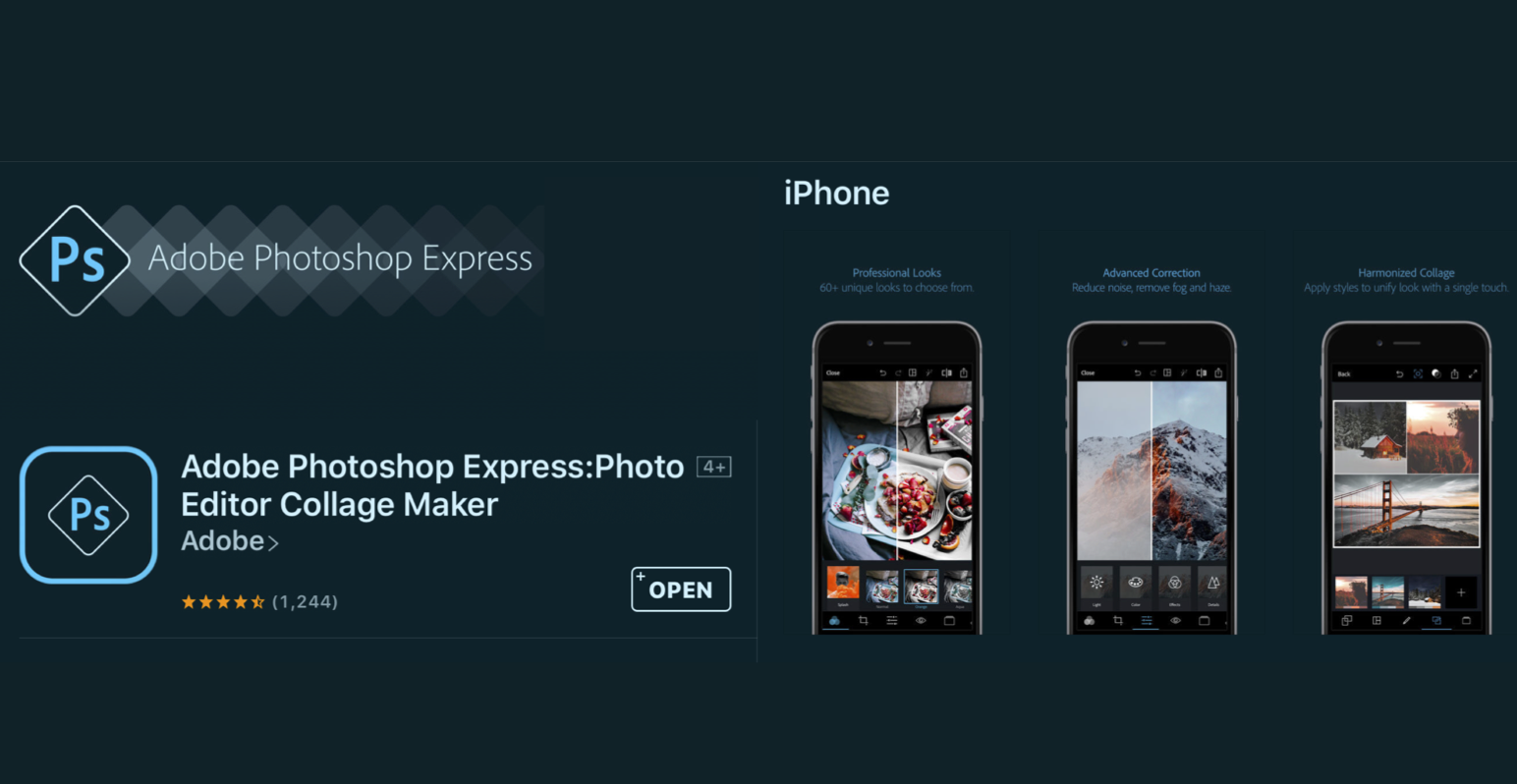Select the Professional Looks screenshot thumbnail

(x=897, y=452)
